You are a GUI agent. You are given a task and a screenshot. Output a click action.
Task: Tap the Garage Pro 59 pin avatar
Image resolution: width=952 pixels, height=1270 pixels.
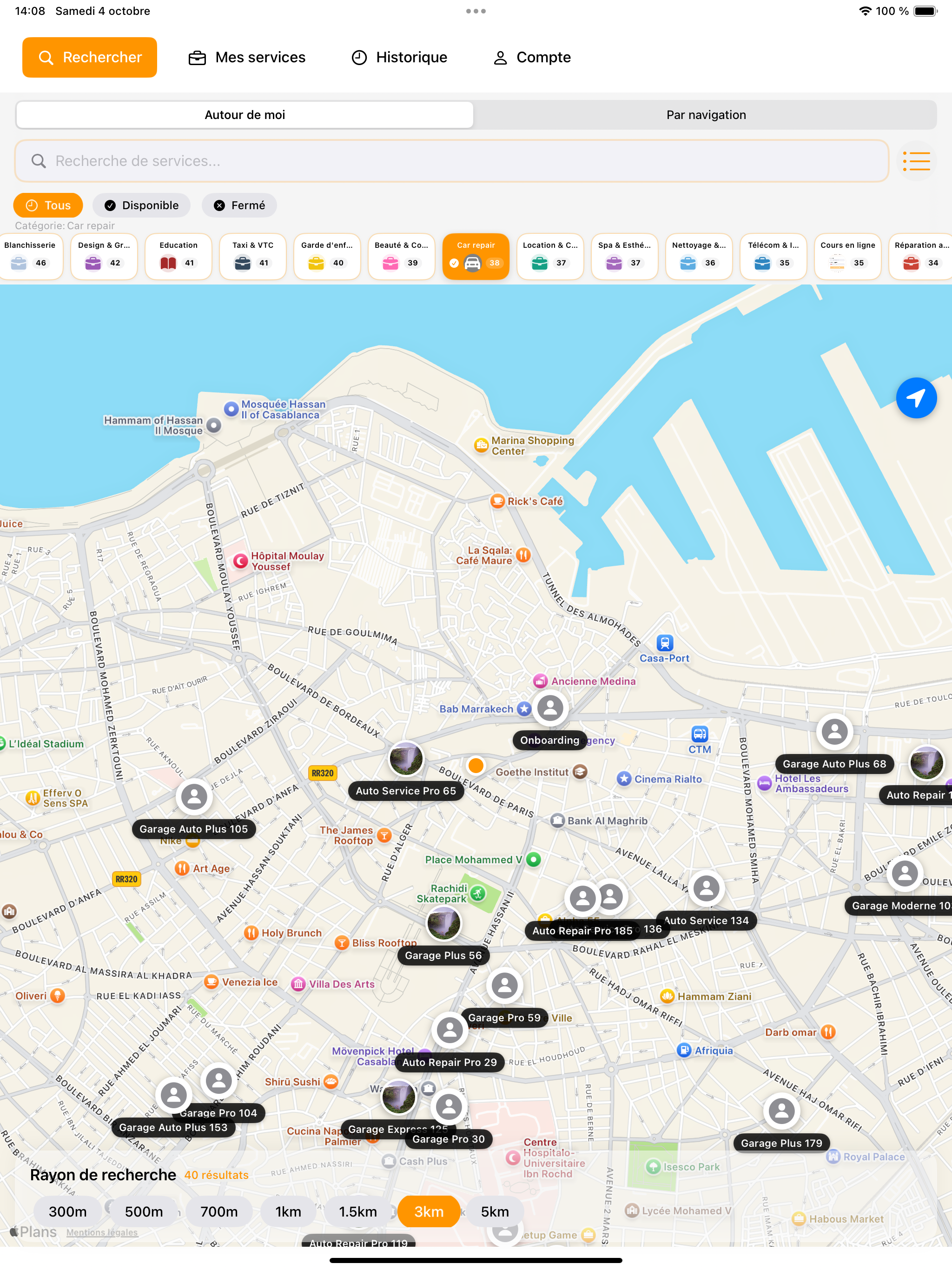(x=505, y=985)
